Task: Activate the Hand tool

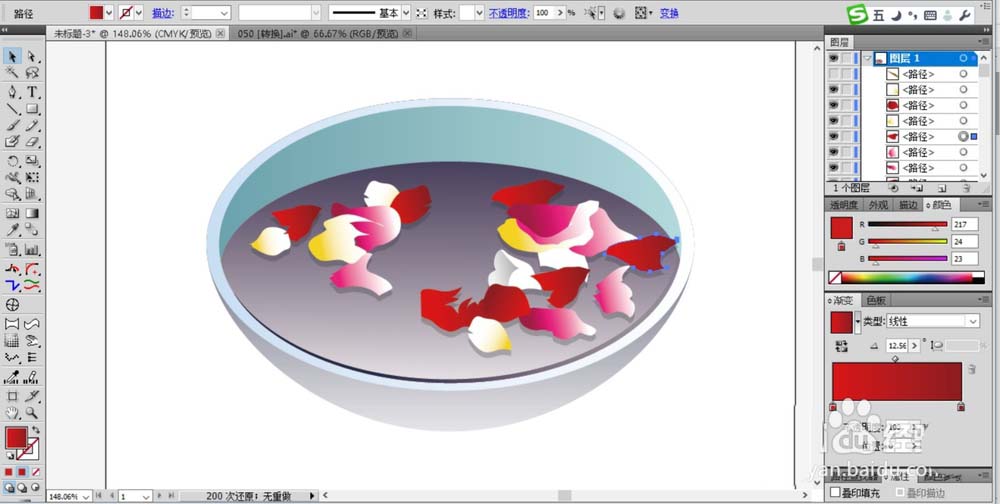Action: (12, 413)
